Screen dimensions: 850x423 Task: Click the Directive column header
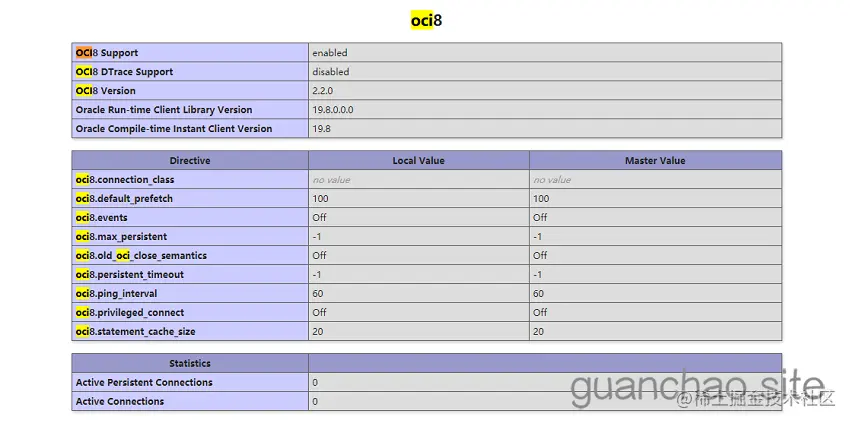tap(190, 161)
